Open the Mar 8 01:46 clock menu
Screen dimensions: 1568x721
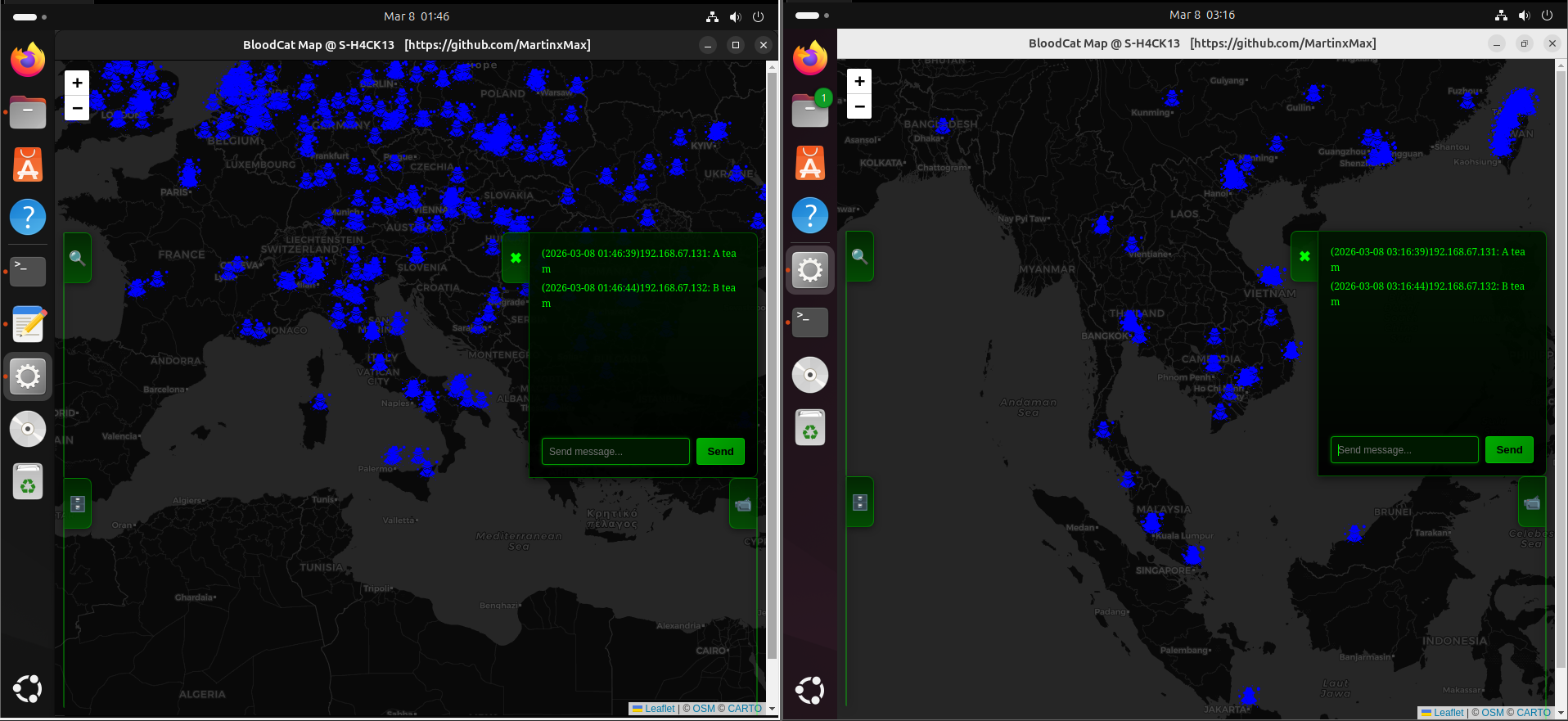coord(417,16)
